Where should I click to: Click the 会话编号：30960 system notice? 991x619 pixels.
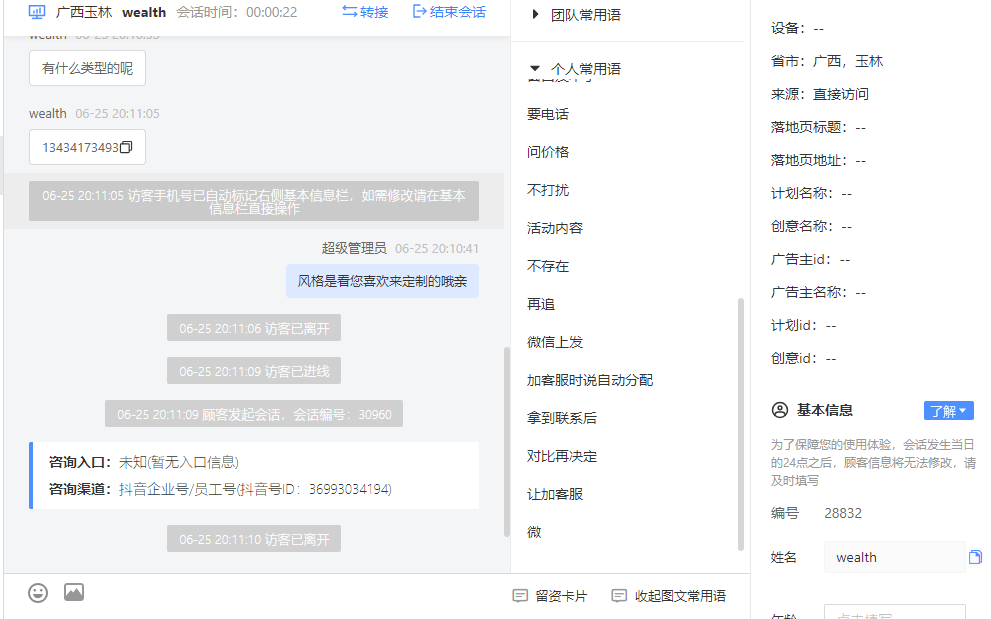pos(254,414)
